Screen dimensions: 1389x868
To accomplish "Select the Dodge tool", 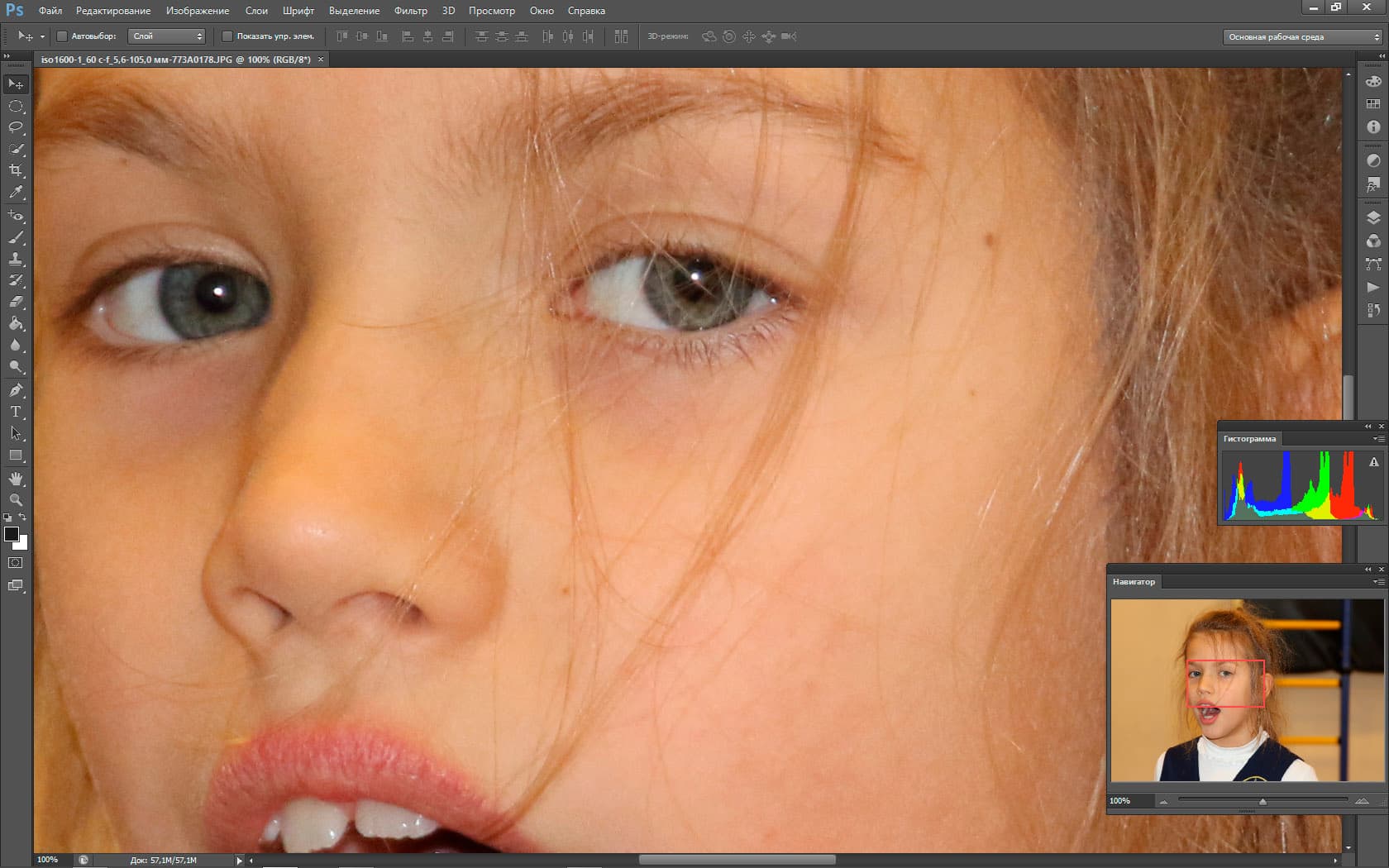I will (x=16, y=366).
